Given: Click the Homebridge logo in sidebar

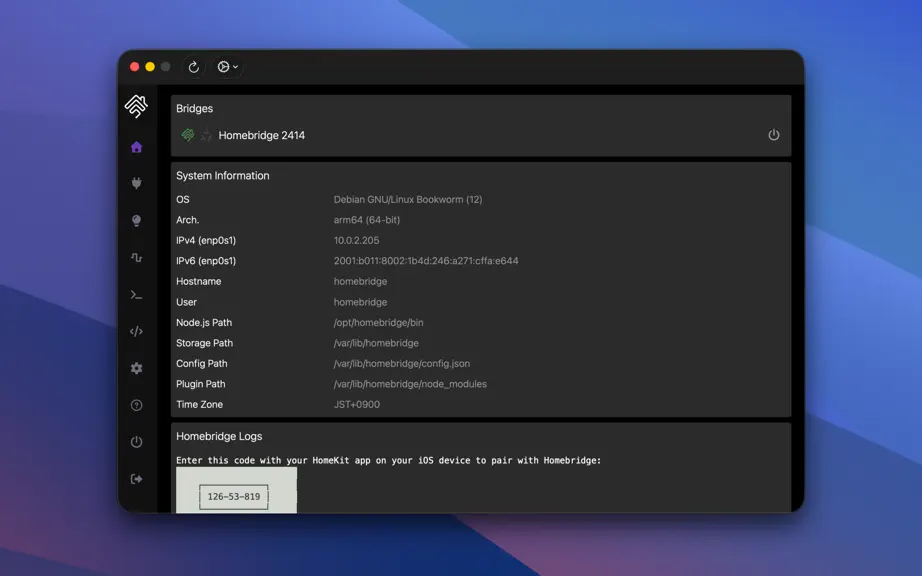Looking at the screenshot, I should pos(136,106).
